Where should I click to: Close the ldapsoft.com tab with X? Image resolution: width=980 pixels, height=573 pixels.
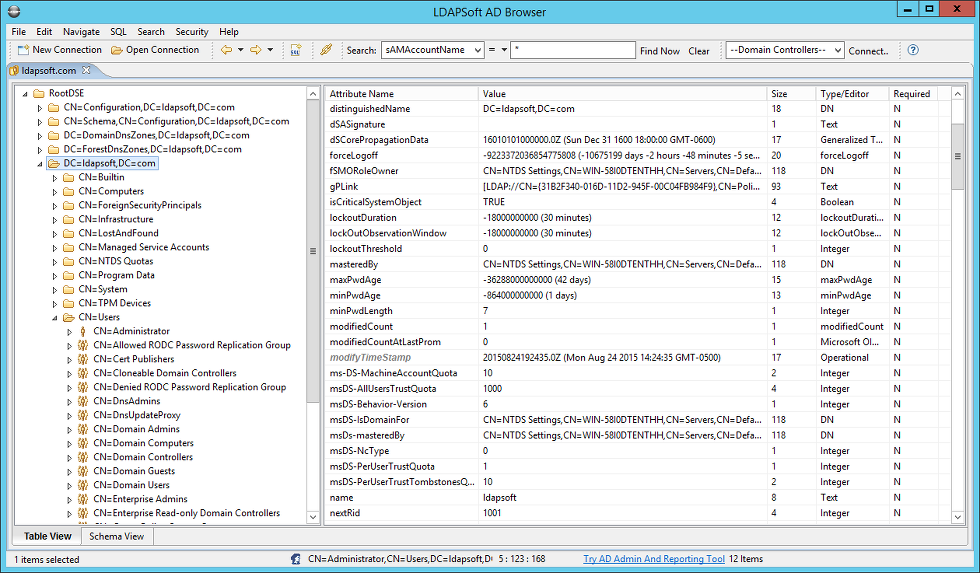click(x=86, y=70)
